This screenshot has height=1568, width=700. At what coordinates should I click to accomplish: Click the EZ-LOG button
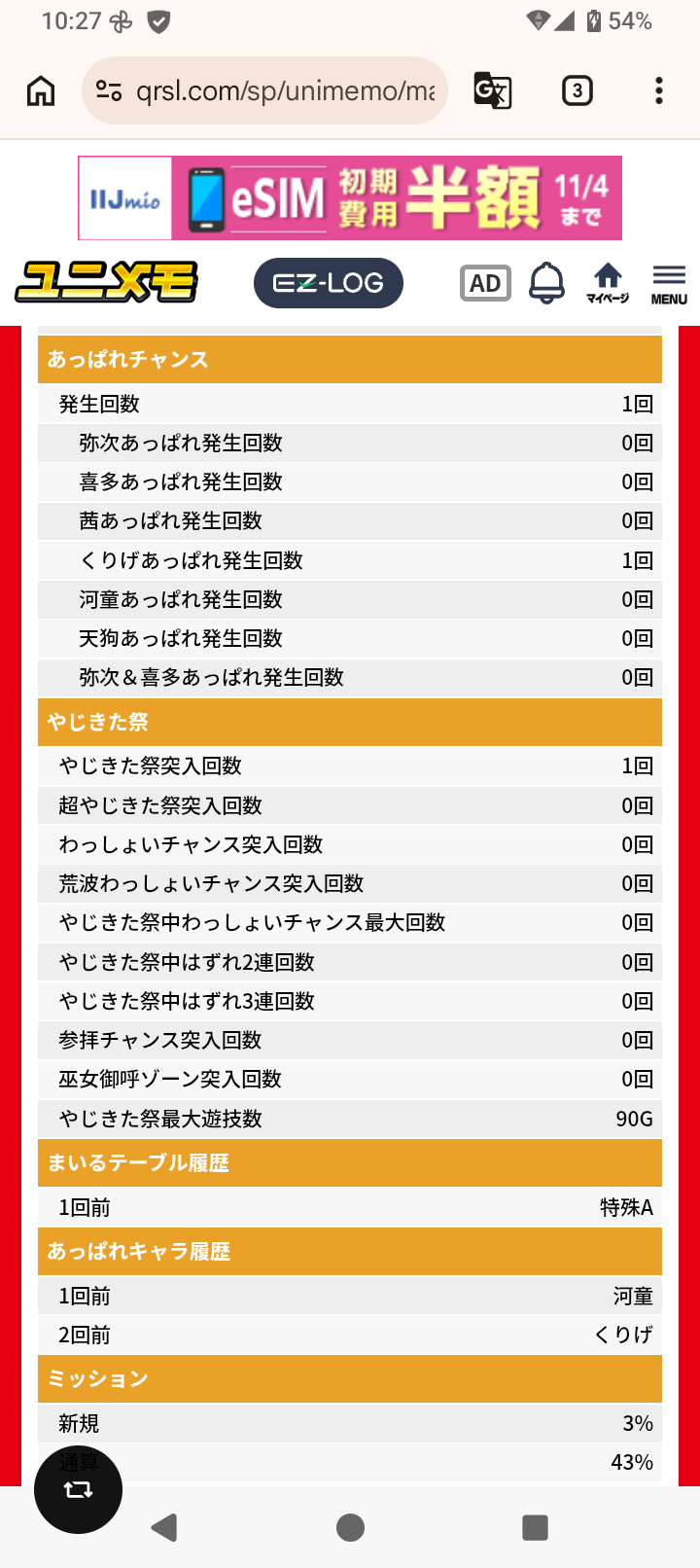pyautogui.click(x=329, y=283)
